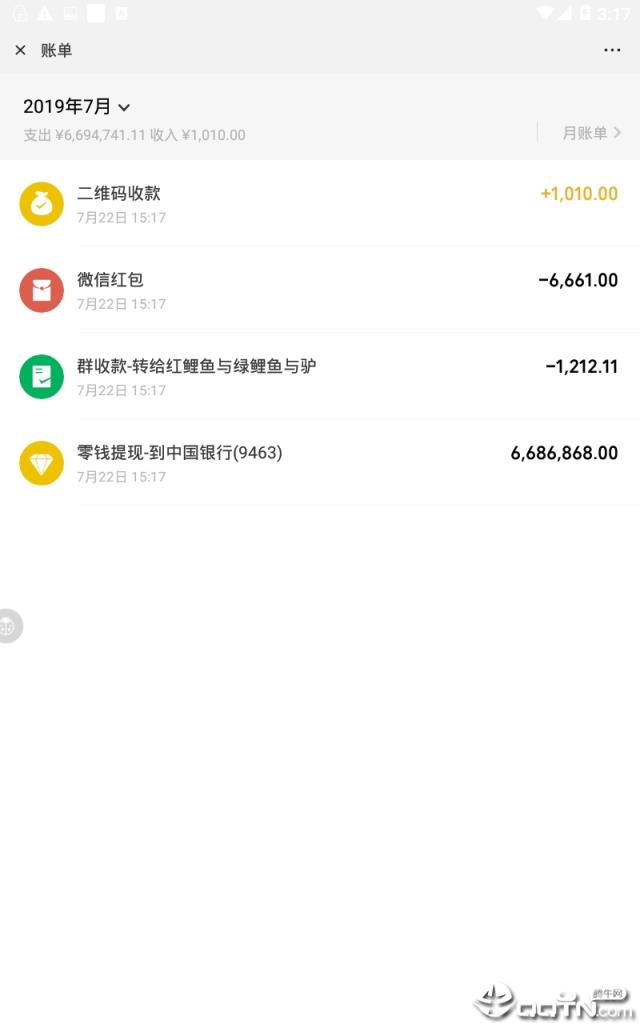Tap the red WeChat red packet icon

point(42,290)
